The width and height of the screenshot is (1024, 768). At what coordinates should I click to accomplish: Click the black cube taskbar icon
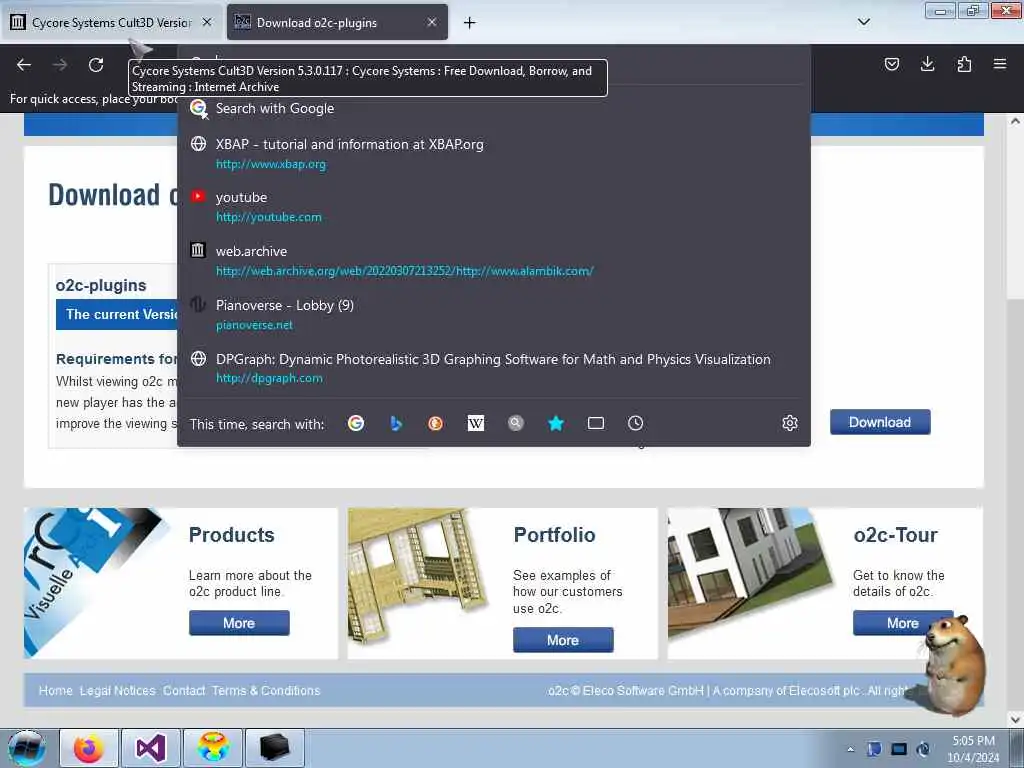274,748
